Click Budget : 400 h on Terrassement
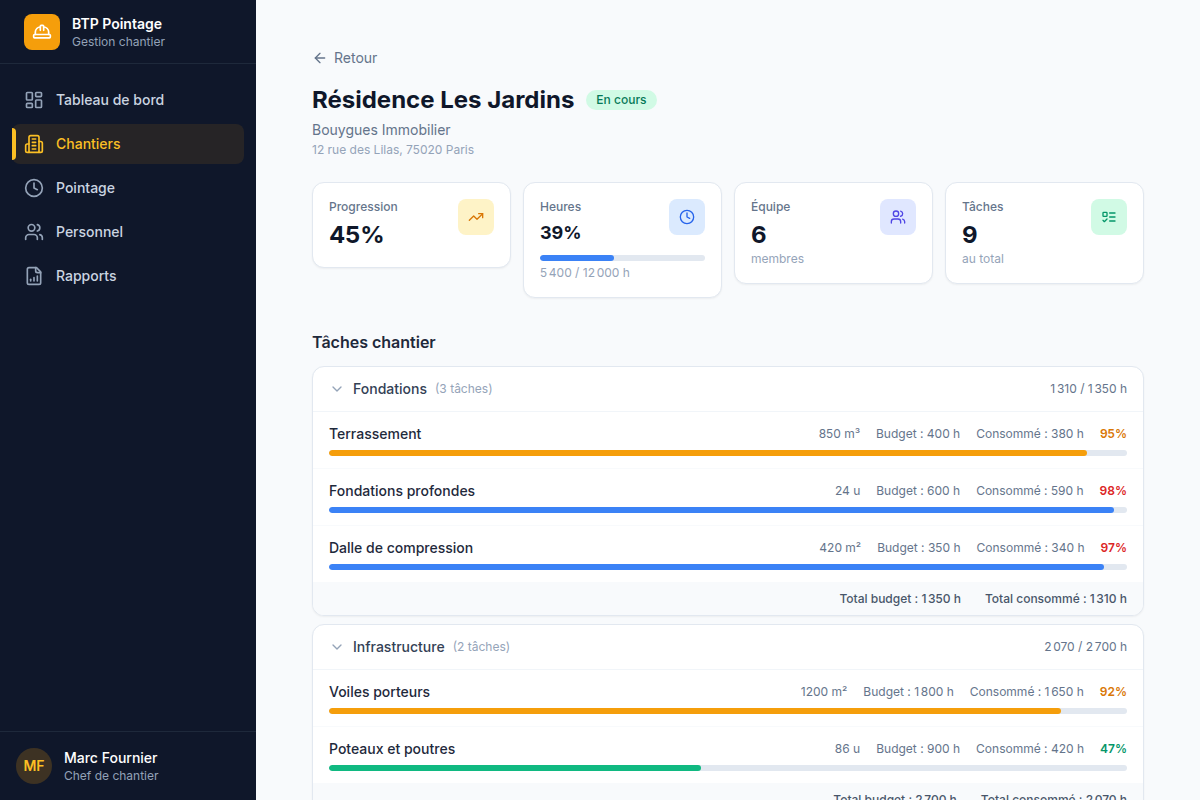This screenshot has height=800, width=1200. pyautogui.click(x=918, y=434)
